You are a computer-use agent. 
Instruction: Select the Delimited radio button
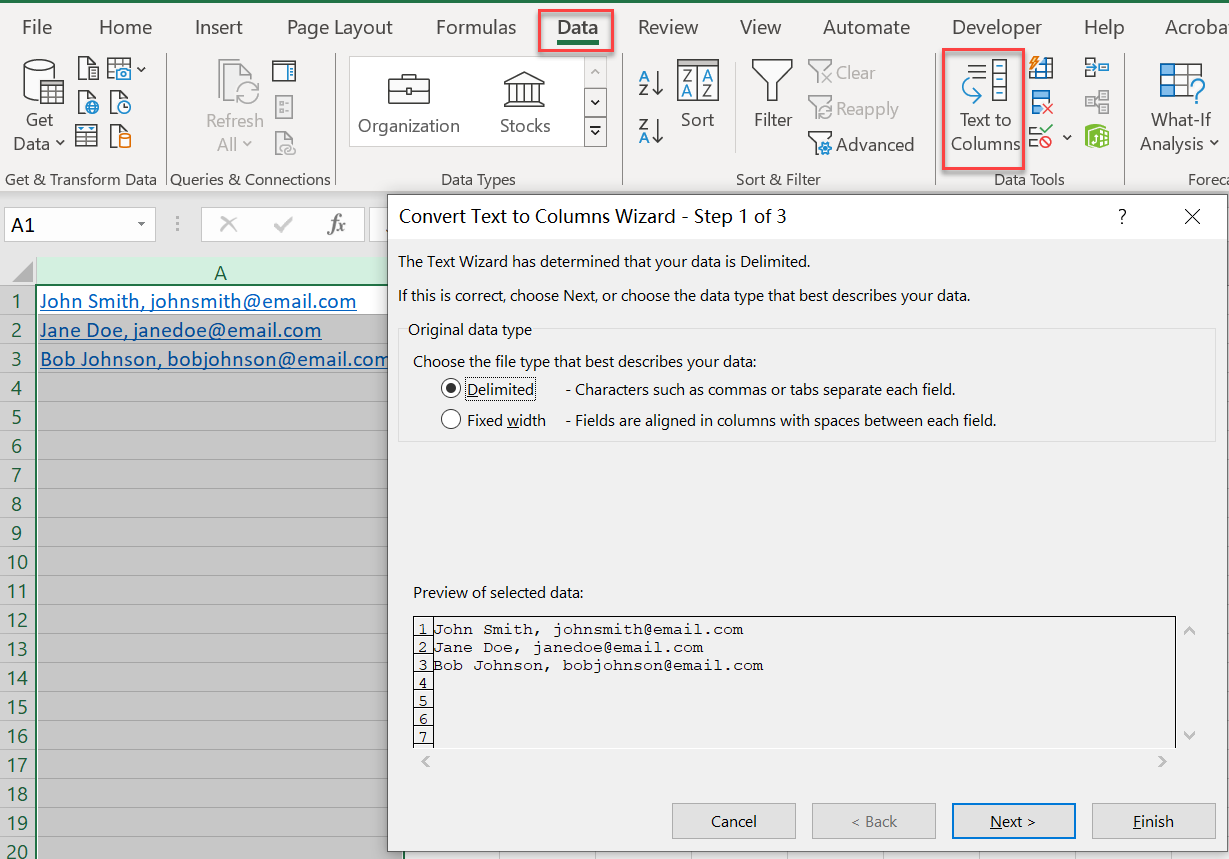click(x=451, y=389)
